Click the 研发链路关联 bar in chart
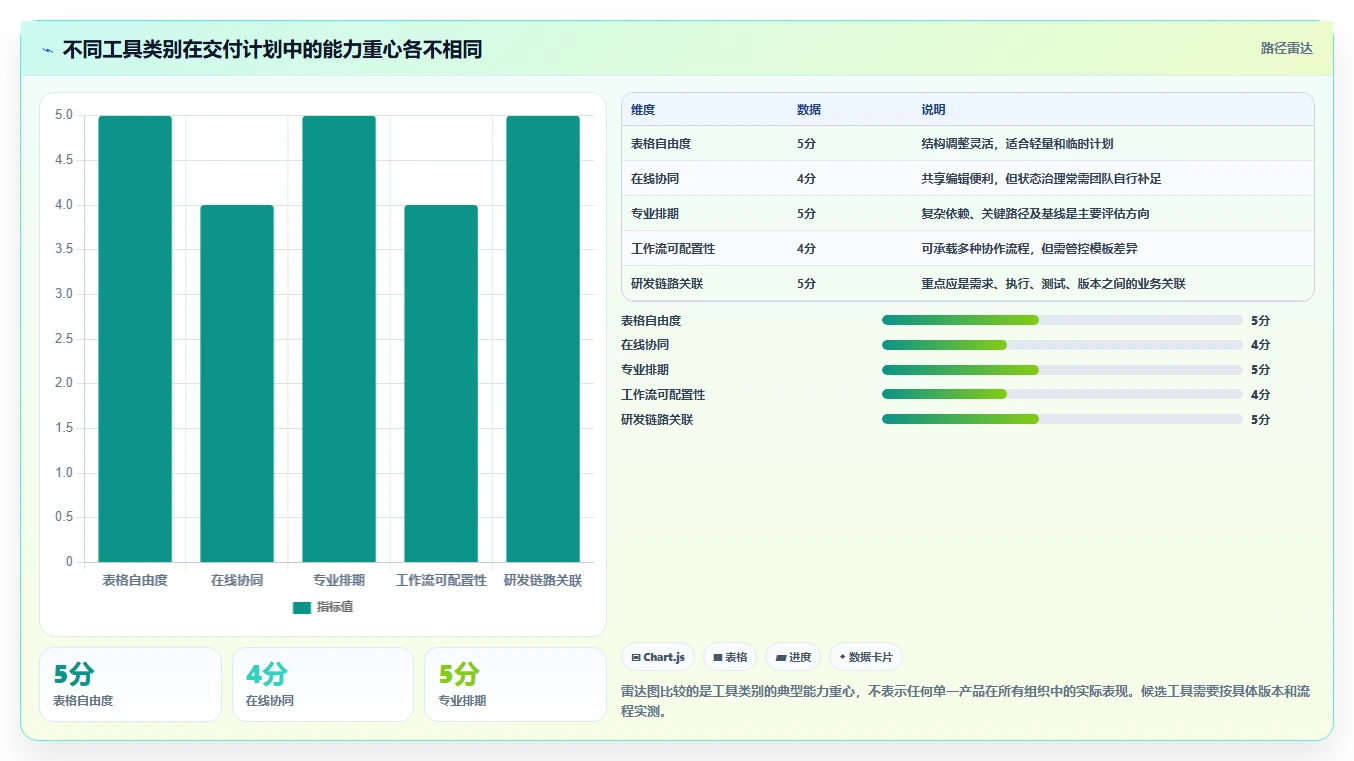This screenshot has height=761, width=1354. pos(543,339)
